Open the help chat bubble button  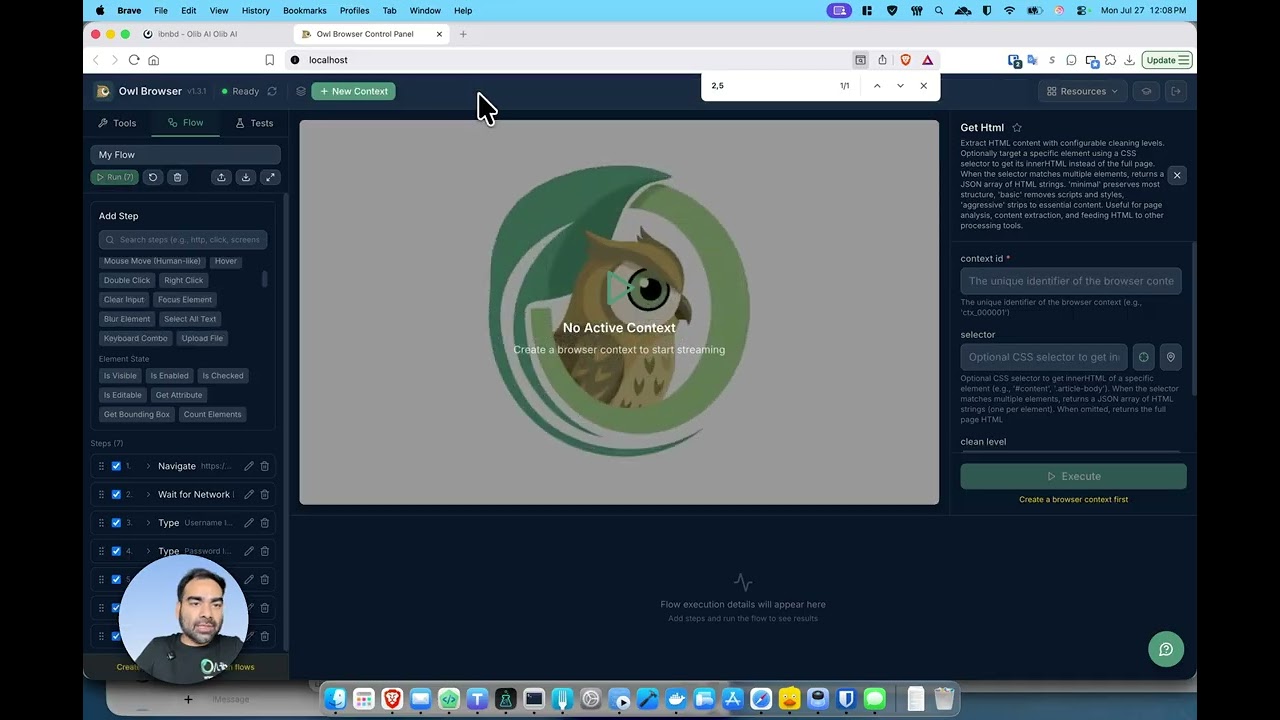tap(1166, 649)
